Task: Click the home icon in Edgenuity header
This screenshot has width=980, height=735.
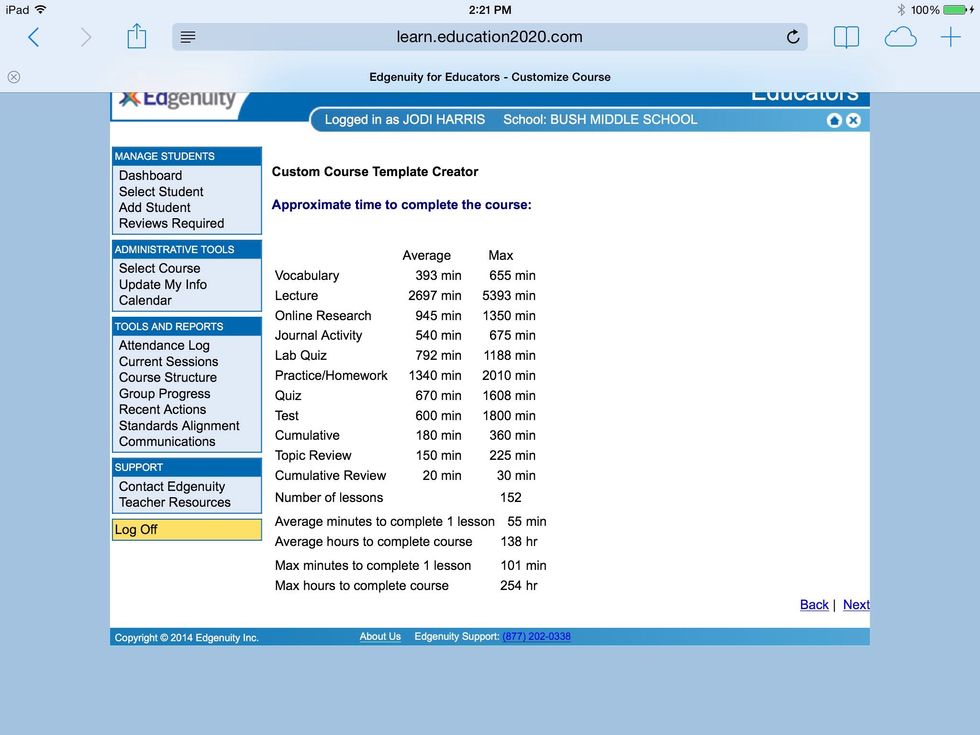Action: point(834,120)
